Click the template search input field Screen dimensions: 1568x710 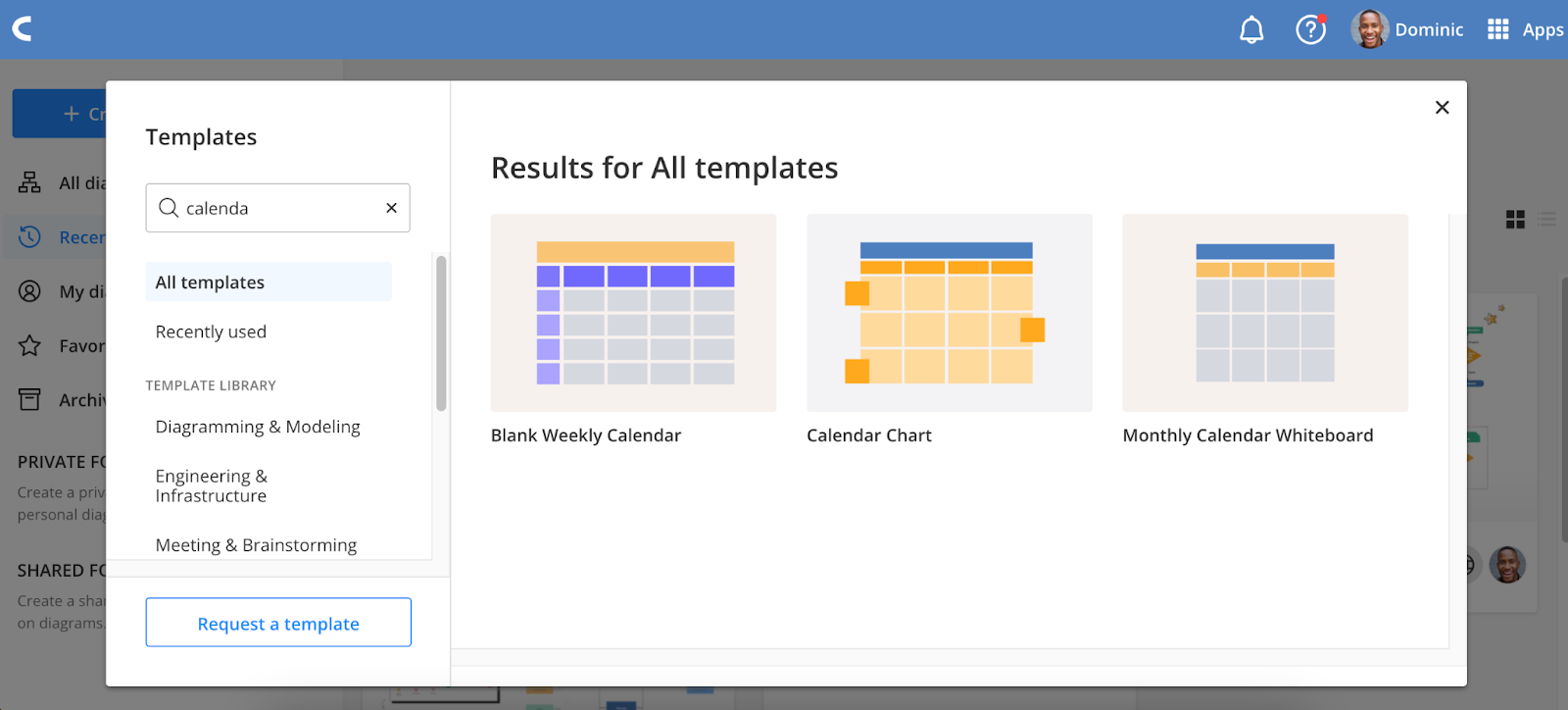(x=278, y=208)
